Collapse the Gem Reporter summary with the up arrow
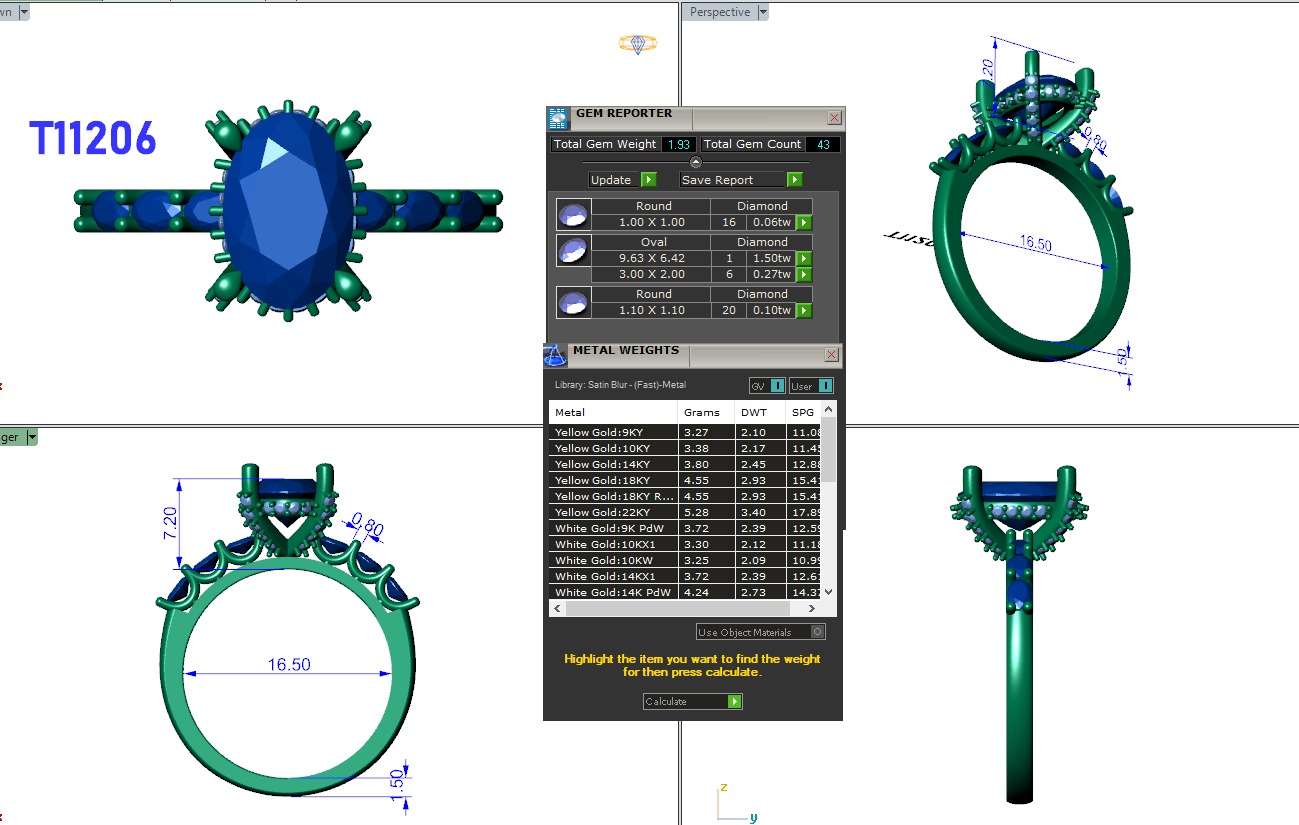This screenshot has height=825, width=1299. click(x=696, y=162)
